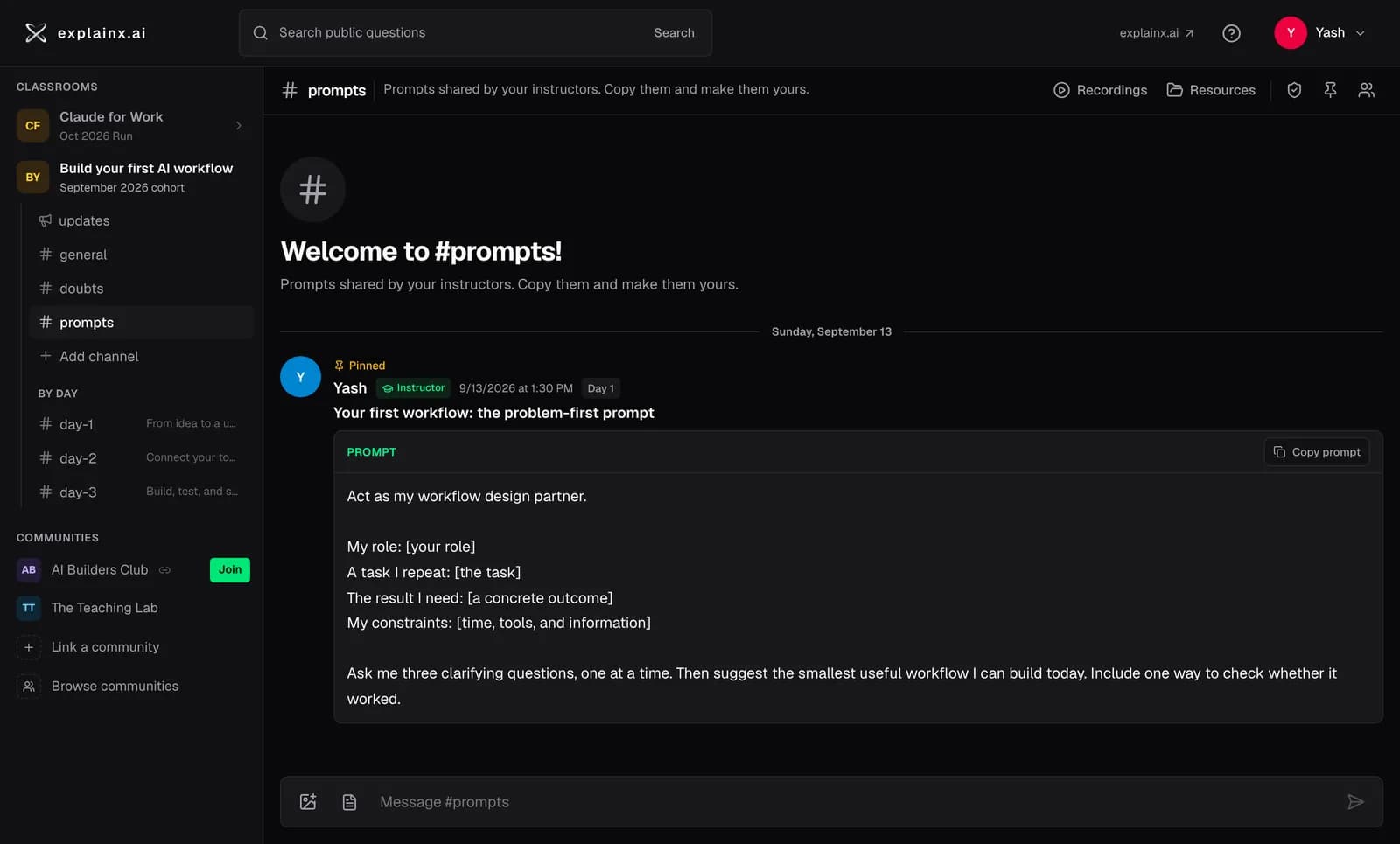
Task: Open the shield moderation icon in channel header
Action: coord(1294,90)
